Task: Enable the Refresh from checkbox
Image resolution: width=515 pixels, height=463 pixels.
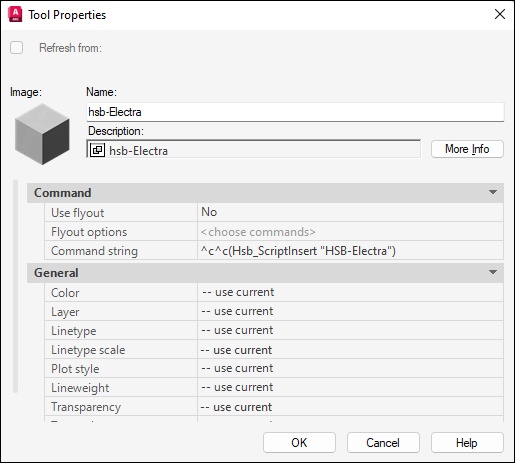Action: [16, 48]
